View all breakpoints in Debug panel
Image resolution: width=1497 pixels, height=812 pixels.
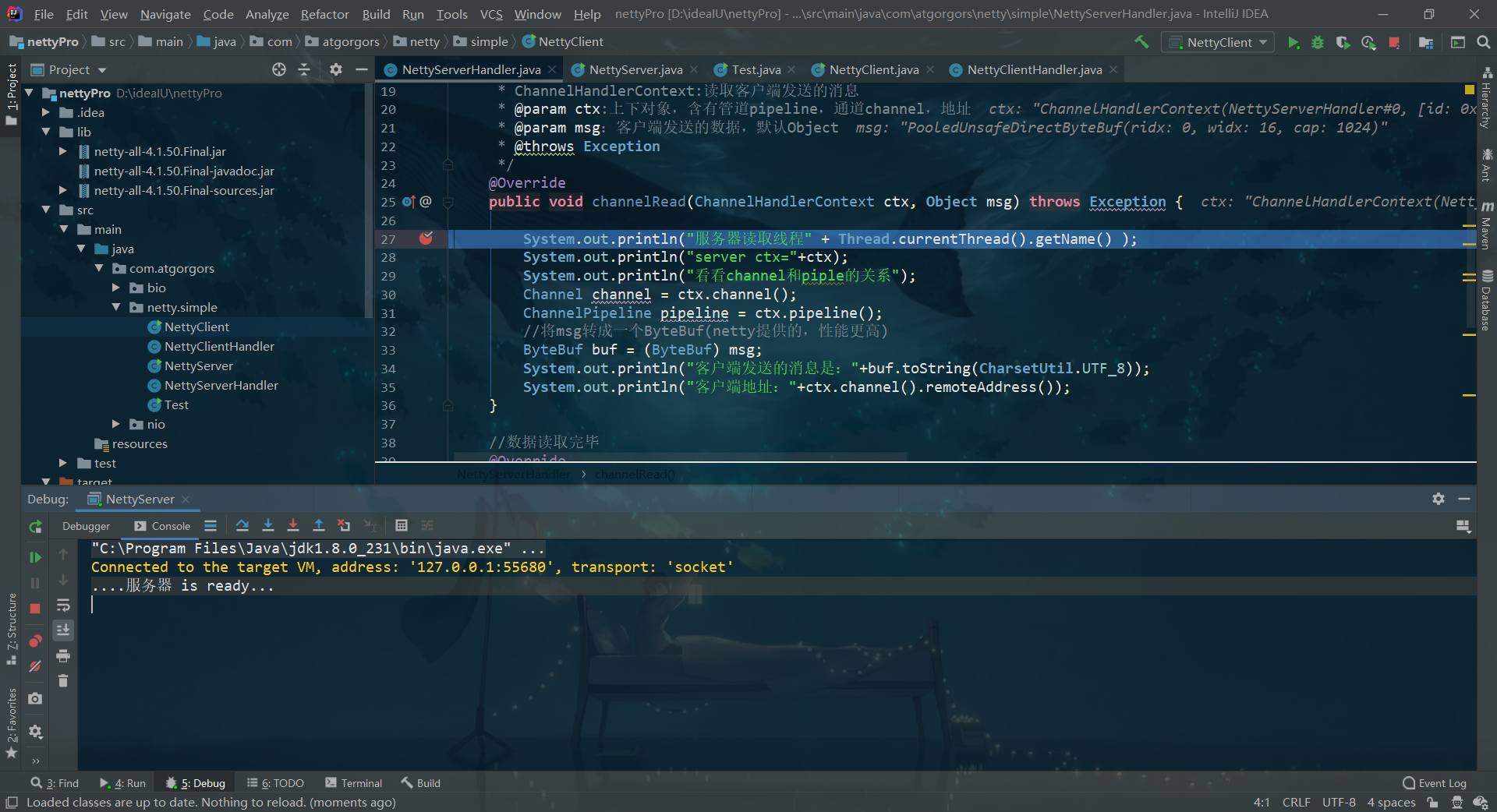pyautogui.click(x=35, y=641)
